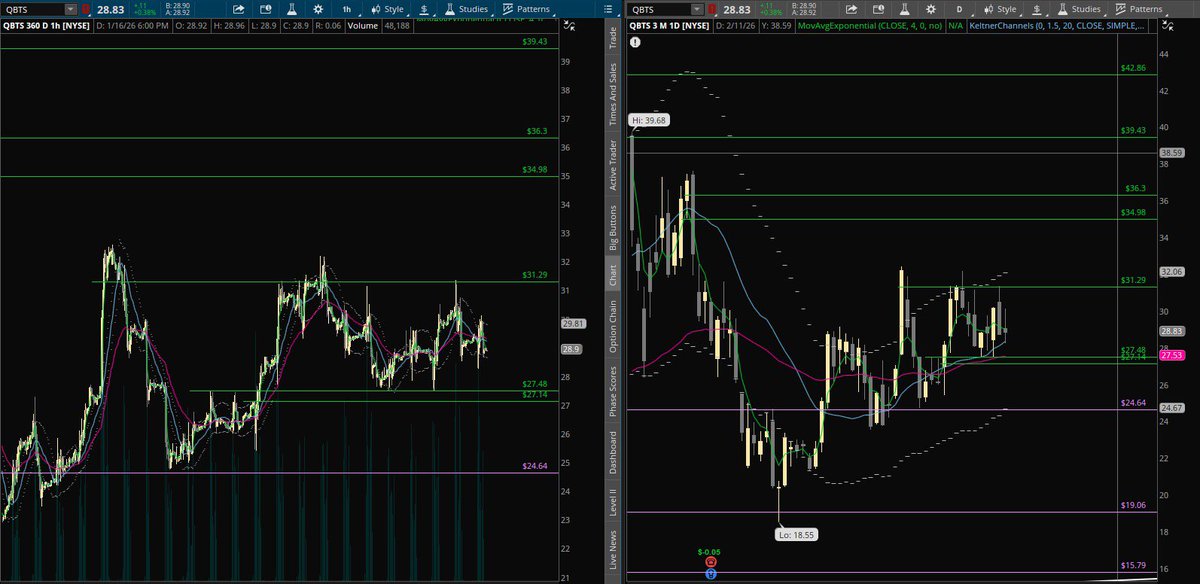Click the exclamation alert bubble on right chart
This screenshot has width=1200, height=584.
(634, 43)
